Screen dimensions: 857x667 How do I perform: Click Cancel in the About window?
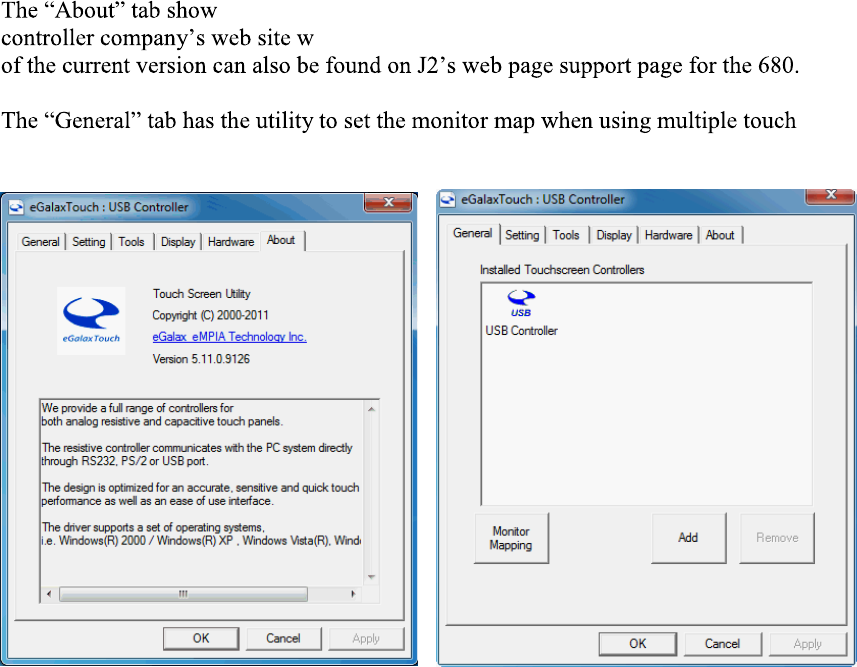point(283,639)
